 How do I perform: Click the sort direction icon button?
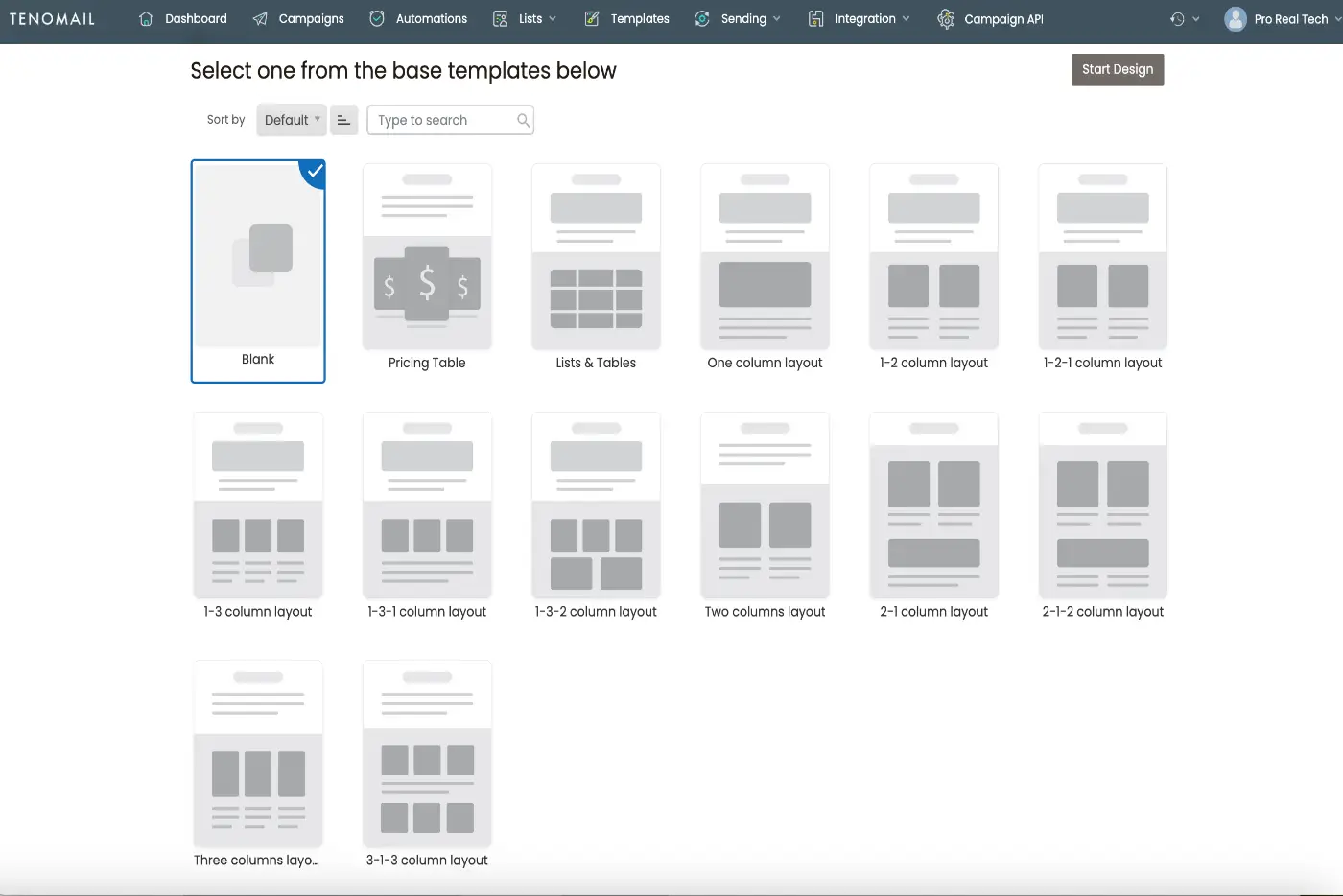pyautogui.click(x=343, y=120)
